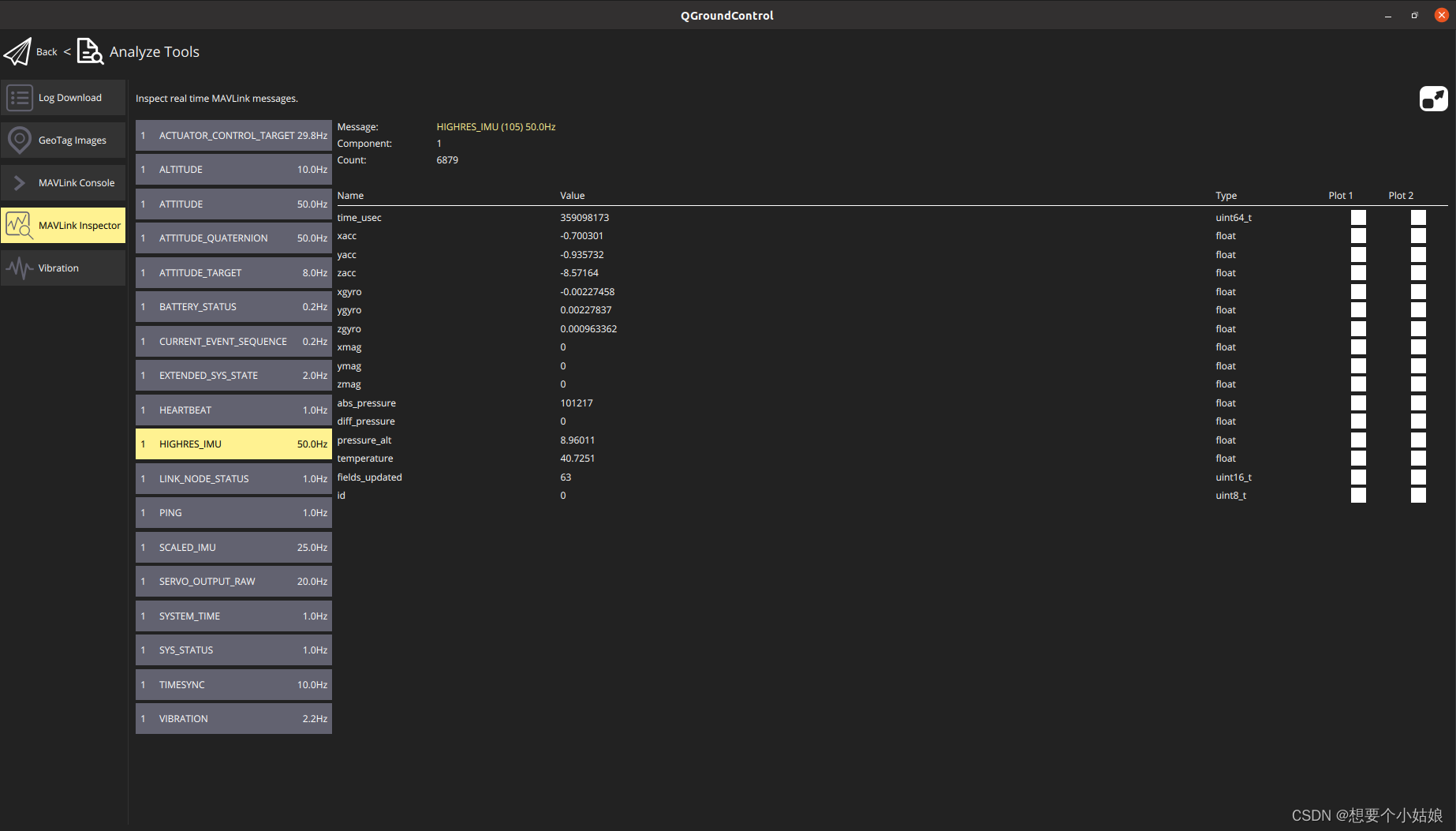This screenshot has height=831, width=1456.
Task: Check Plot 2 for time_usec
Action: point(1418,217)
